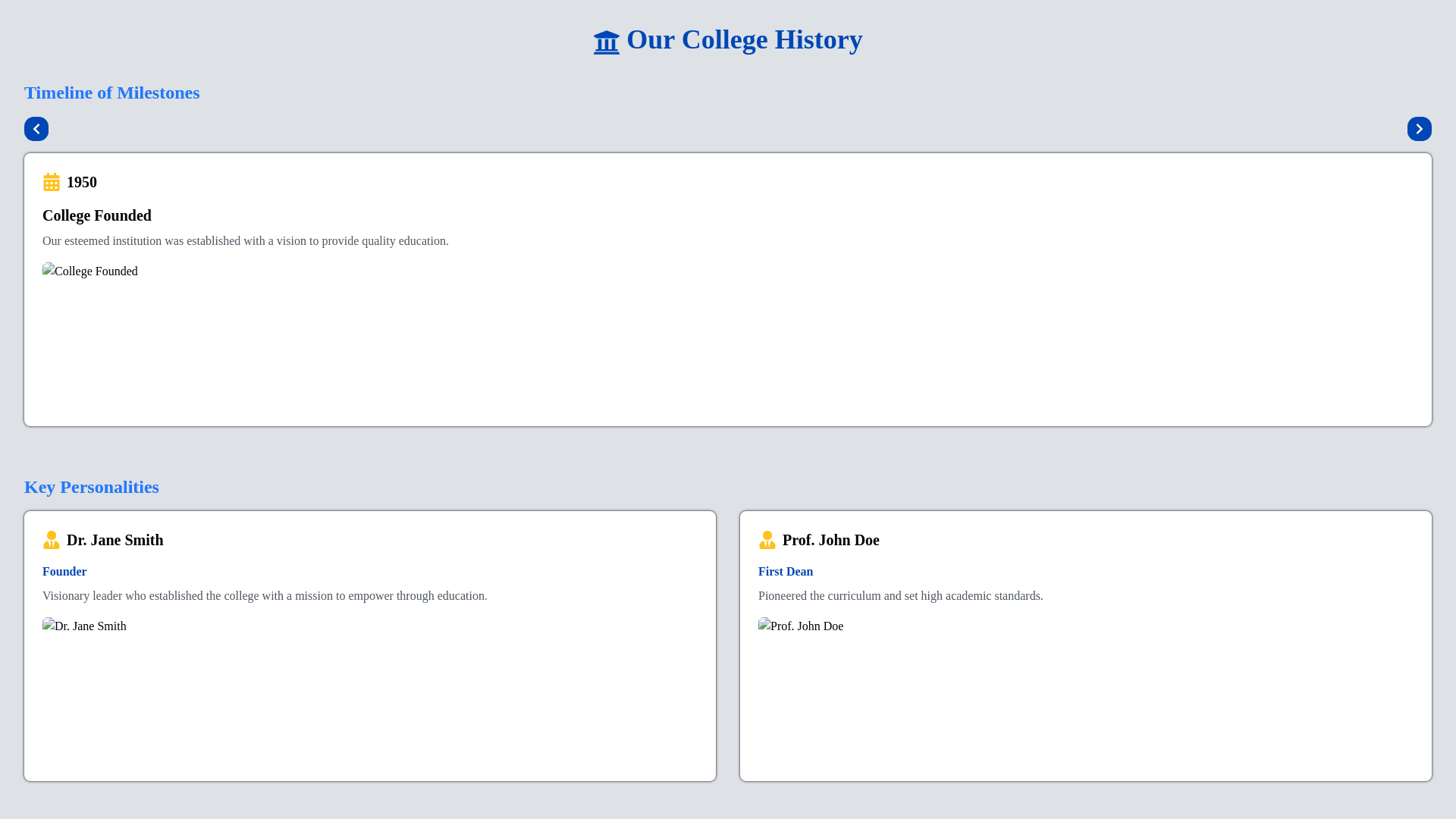Select the 1950 year label
This screenshot has height=819, width=1456.
[82, 182]
